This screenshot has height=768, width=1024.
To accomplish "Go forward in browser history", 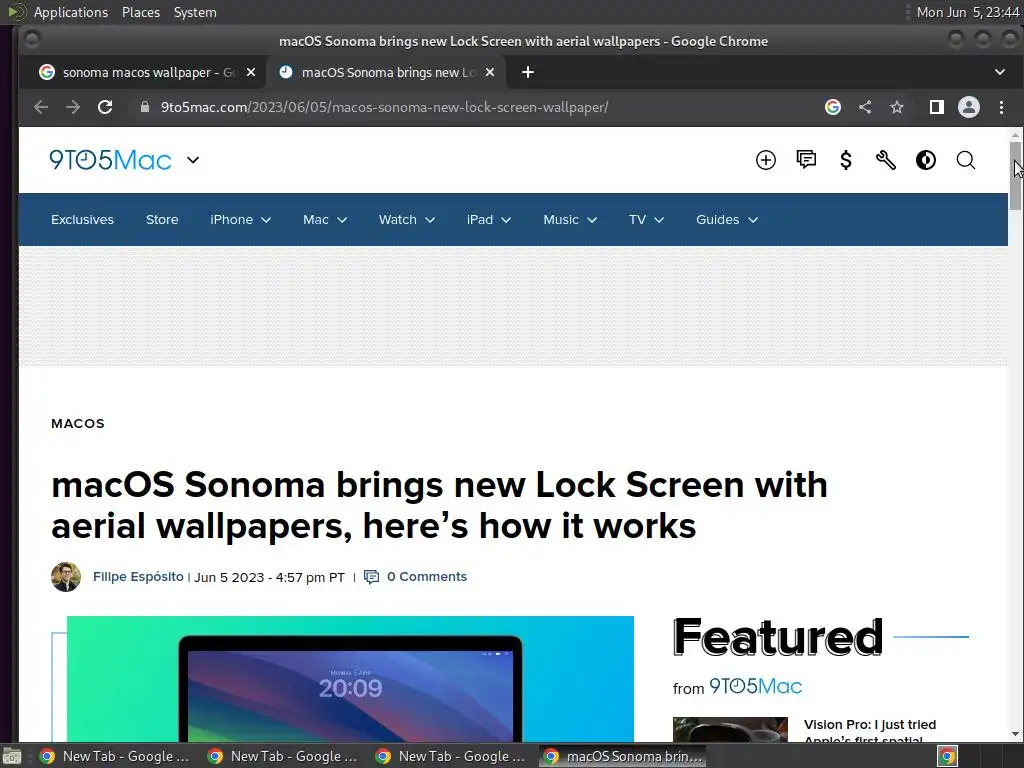I will tap(72, 107).
